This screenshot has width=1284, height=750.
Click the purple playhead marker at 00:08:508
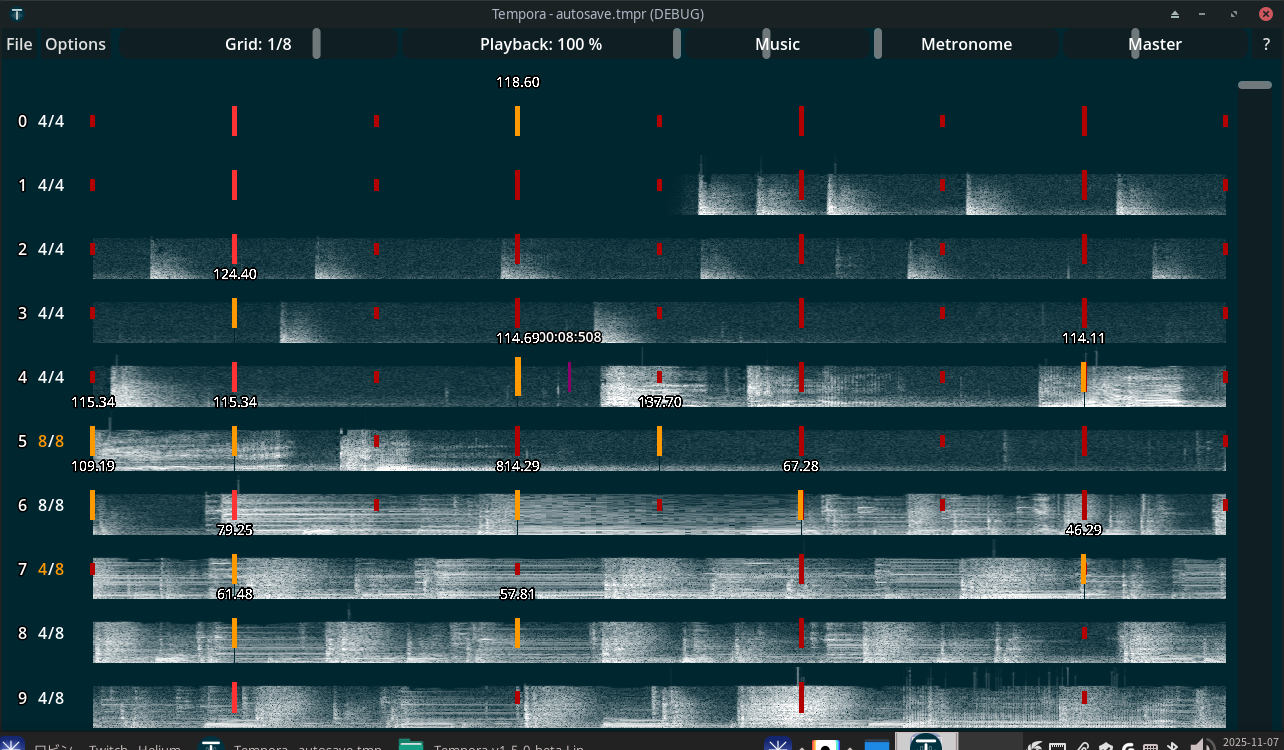pos(569,376)
